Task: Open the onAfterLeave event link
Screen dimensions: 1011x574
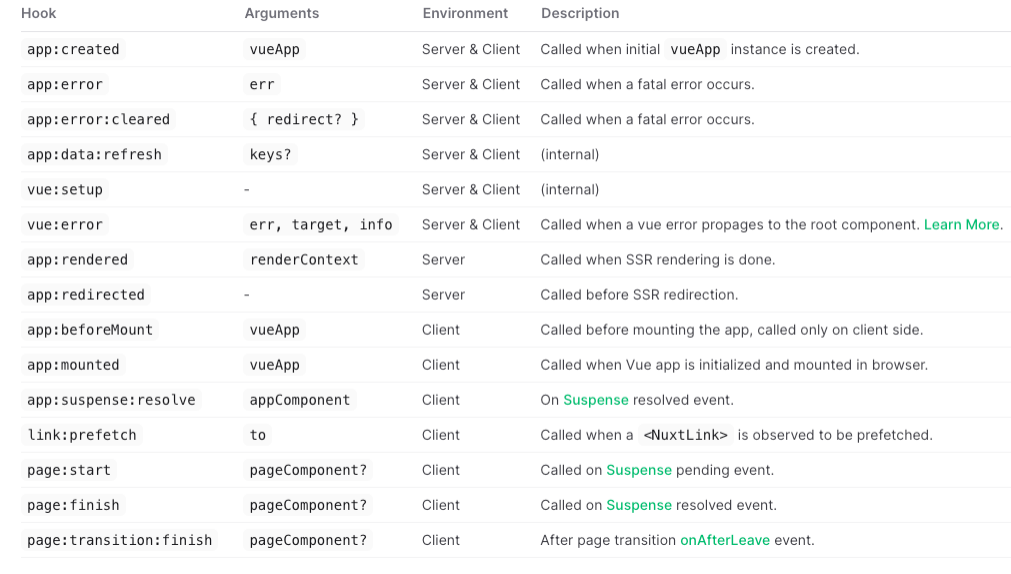Action: 725,540
